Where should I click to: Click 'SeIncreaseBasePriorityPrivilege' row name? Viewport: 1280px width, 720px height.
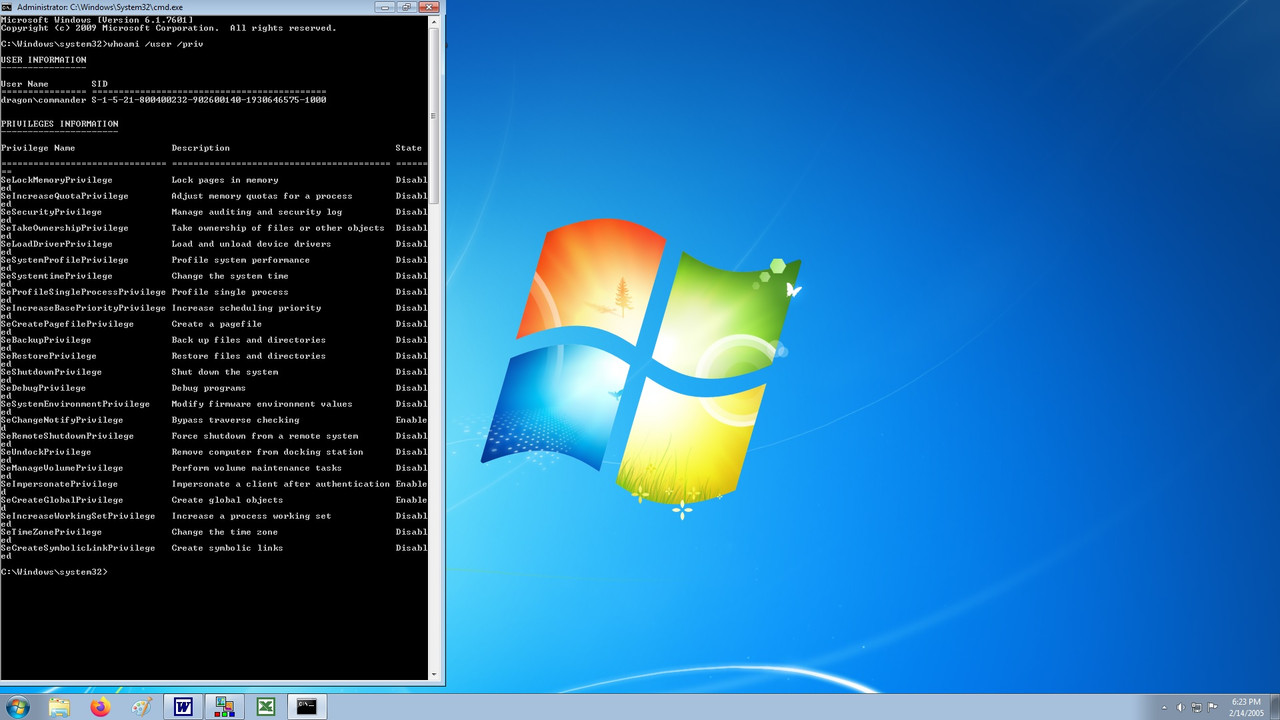click(x=83, y=308)
